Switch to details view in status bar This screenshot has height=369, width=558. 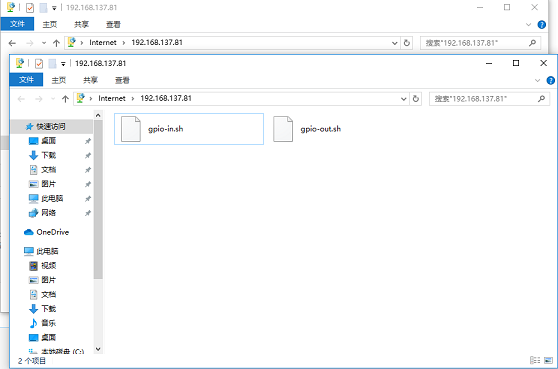click(535, 360)
